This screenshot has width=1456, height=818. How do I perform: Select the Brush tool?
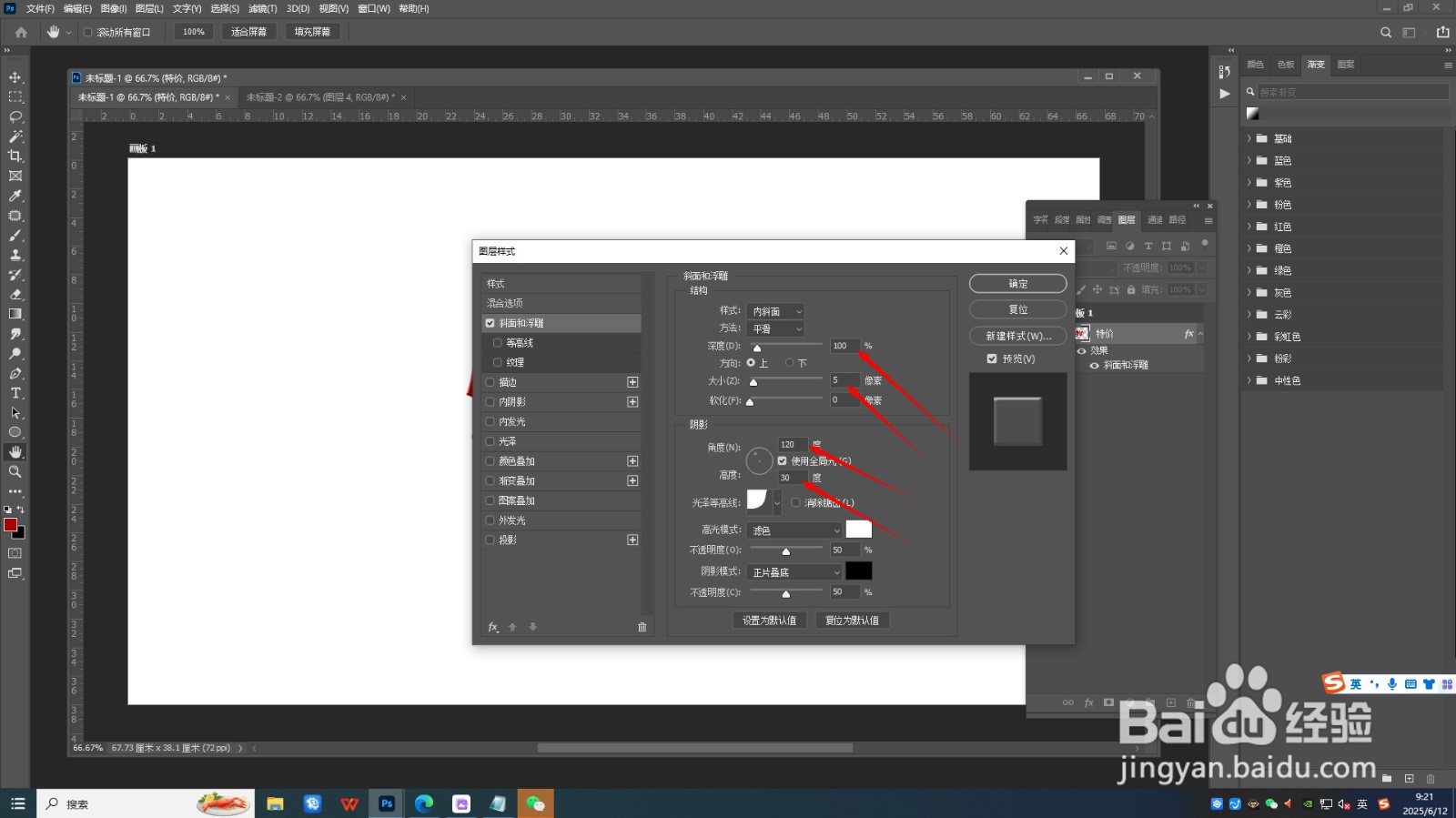click(x=15, y=236)
